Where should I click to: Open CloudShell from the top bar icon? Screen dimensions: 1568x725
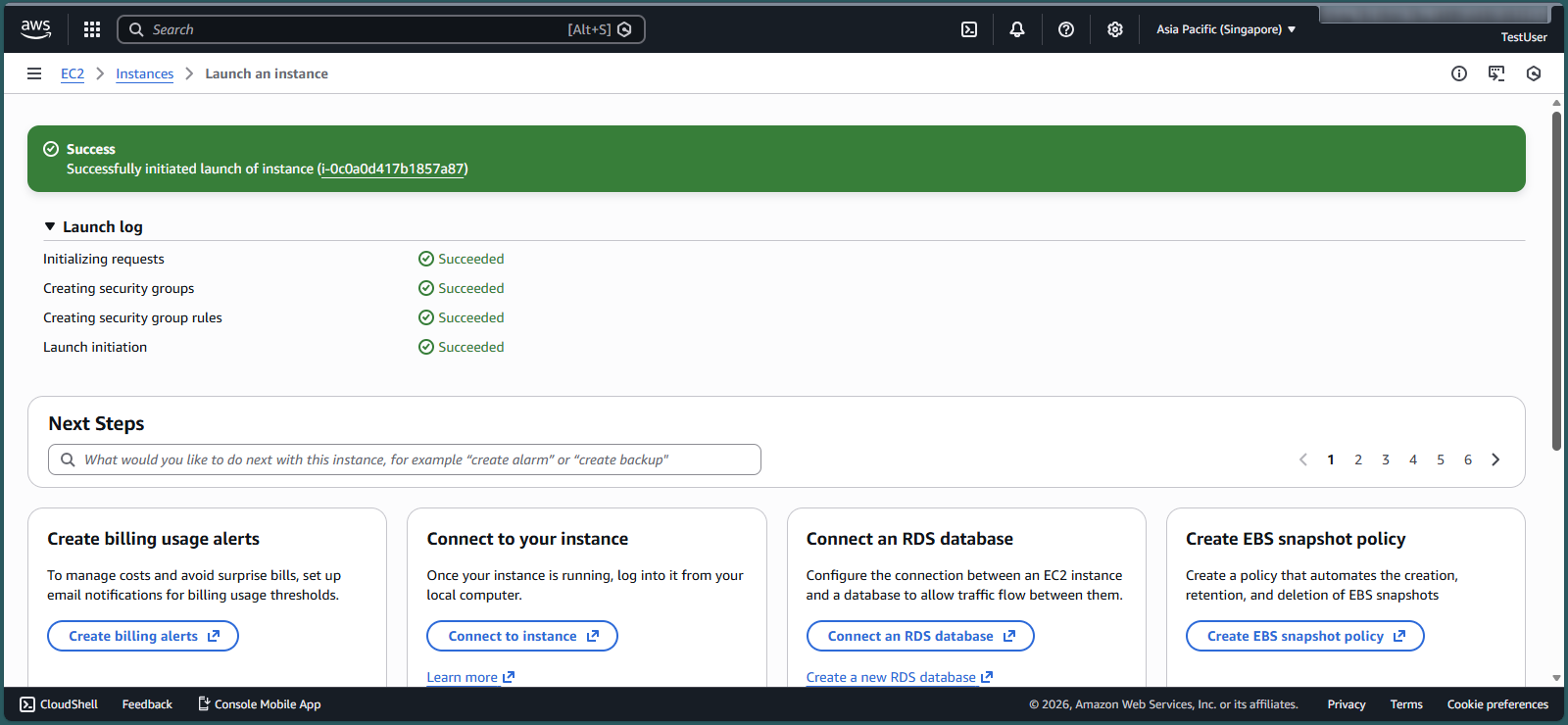(968, 29)
